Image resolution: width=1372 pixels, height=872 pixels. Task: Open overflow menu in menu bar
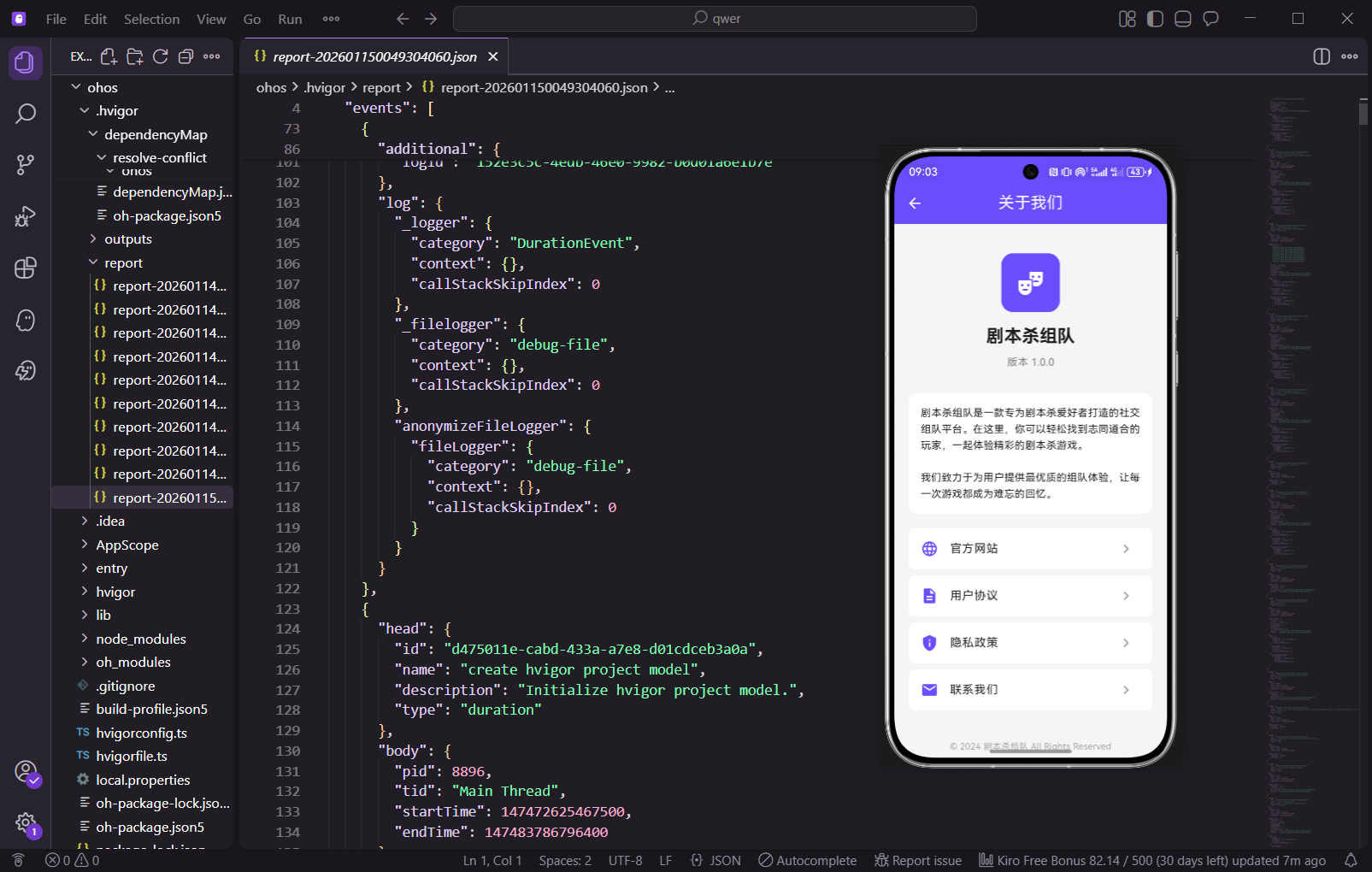331,19
